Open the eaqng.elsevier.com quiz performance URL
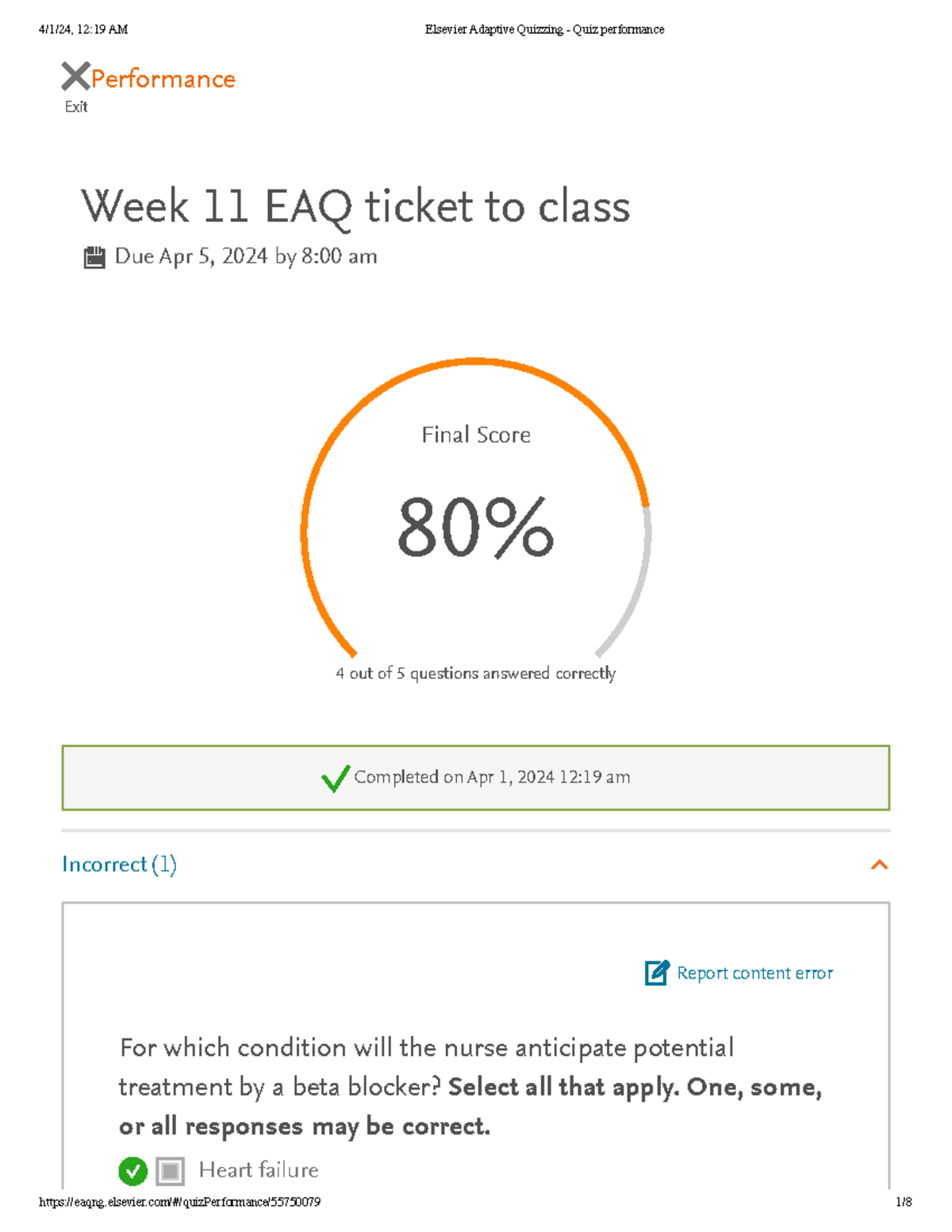952x1232 pixels. point(179,1201)
